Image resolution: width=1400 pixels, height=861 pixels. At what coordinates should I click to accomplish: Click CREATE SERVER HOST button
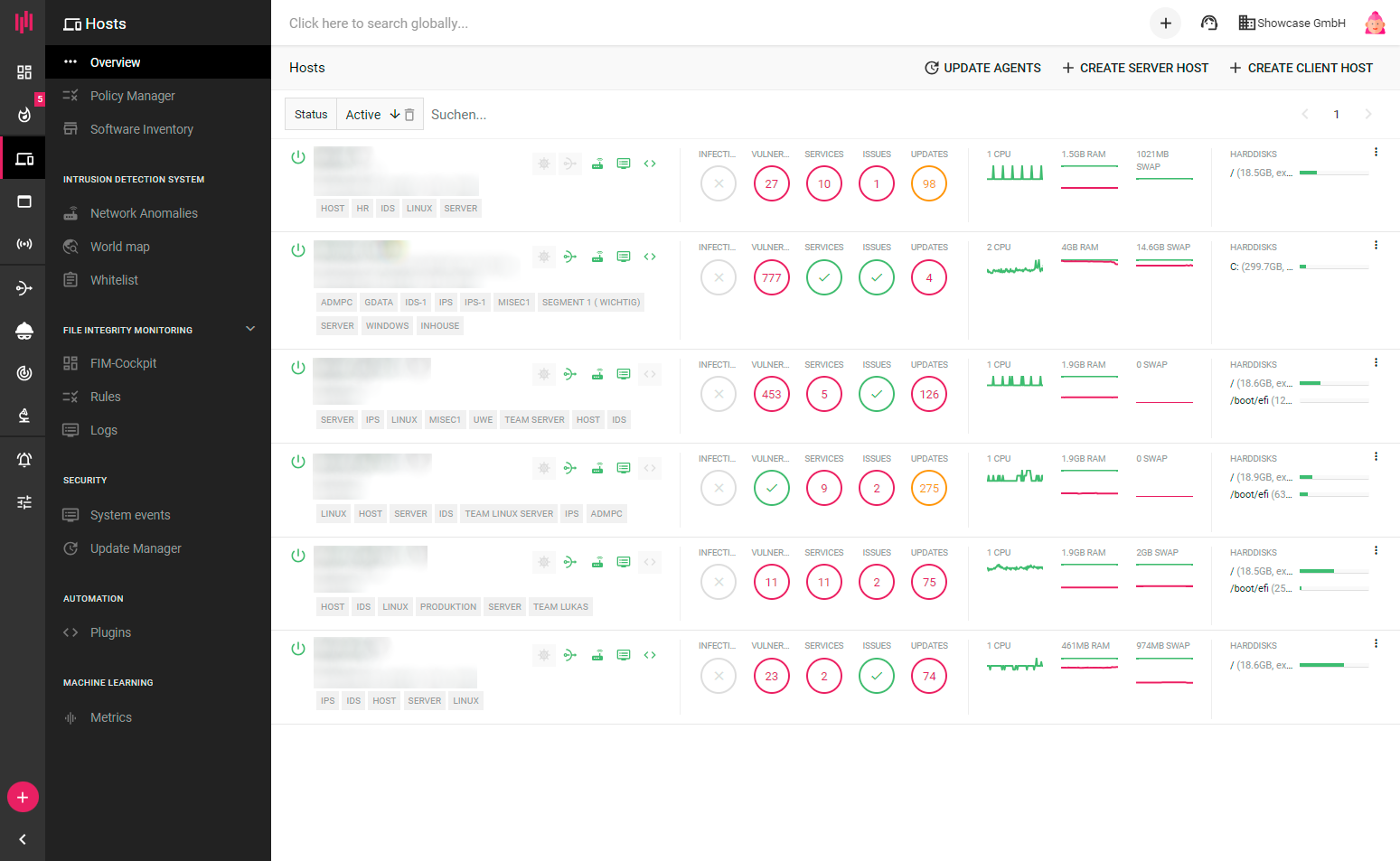[1135, 68]
